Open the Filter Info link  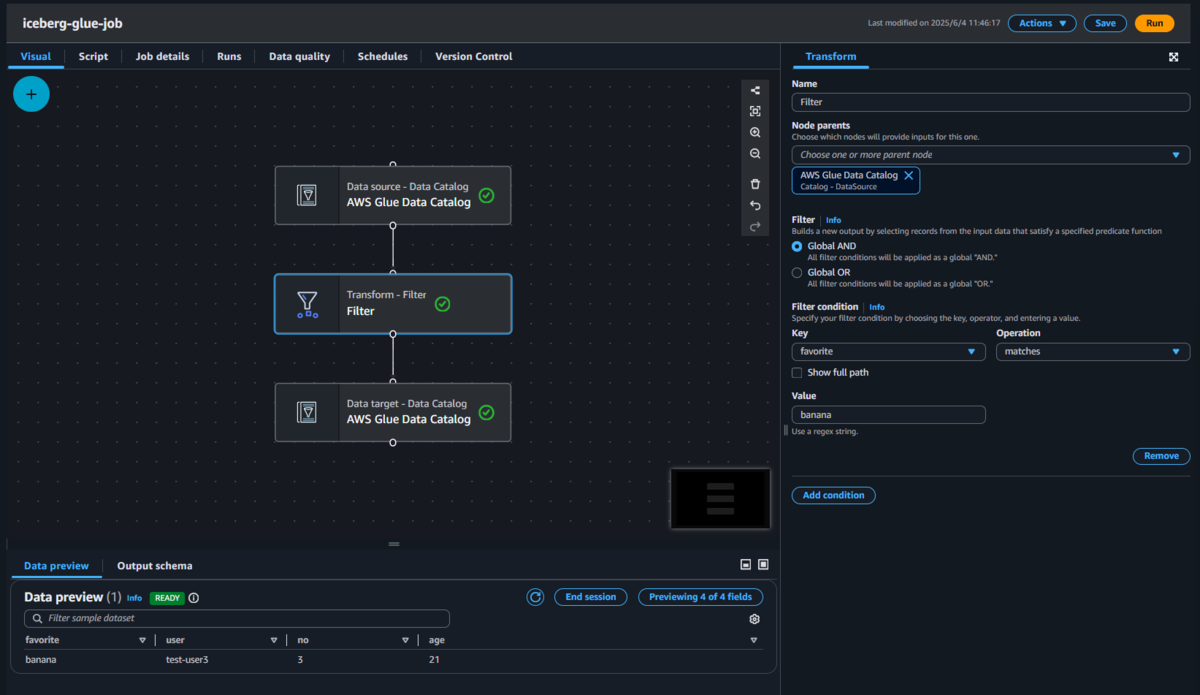point(833,220)
